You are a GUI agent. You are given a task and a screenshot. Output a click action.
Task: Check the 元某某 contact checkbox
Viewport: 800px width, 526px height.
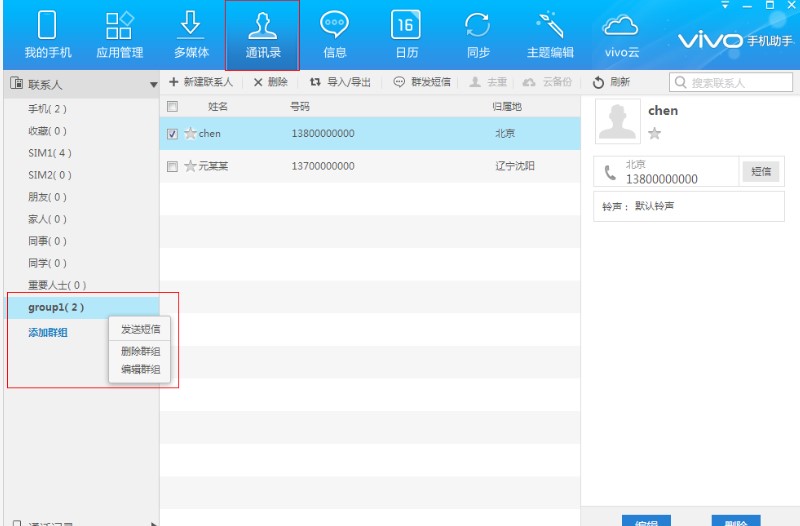[x=172, y=166]
